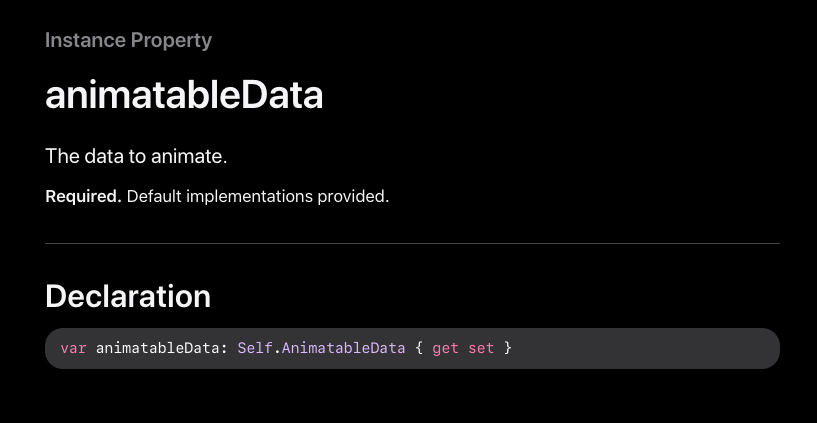
Task: Click the Self keyword in the declaration
Action: tap(255, 348)
